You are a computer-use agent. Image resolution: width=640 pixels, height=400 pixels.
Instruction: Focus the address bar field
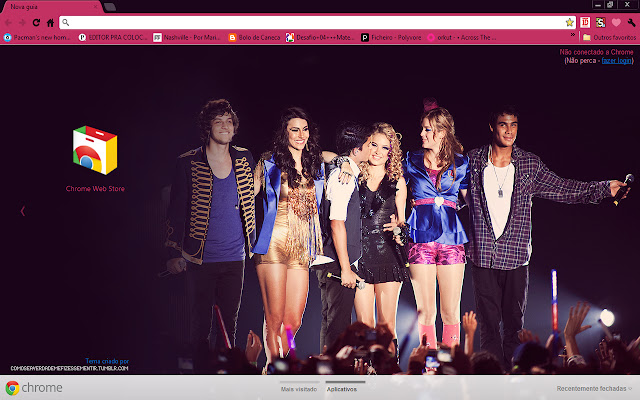pos(317,22)
